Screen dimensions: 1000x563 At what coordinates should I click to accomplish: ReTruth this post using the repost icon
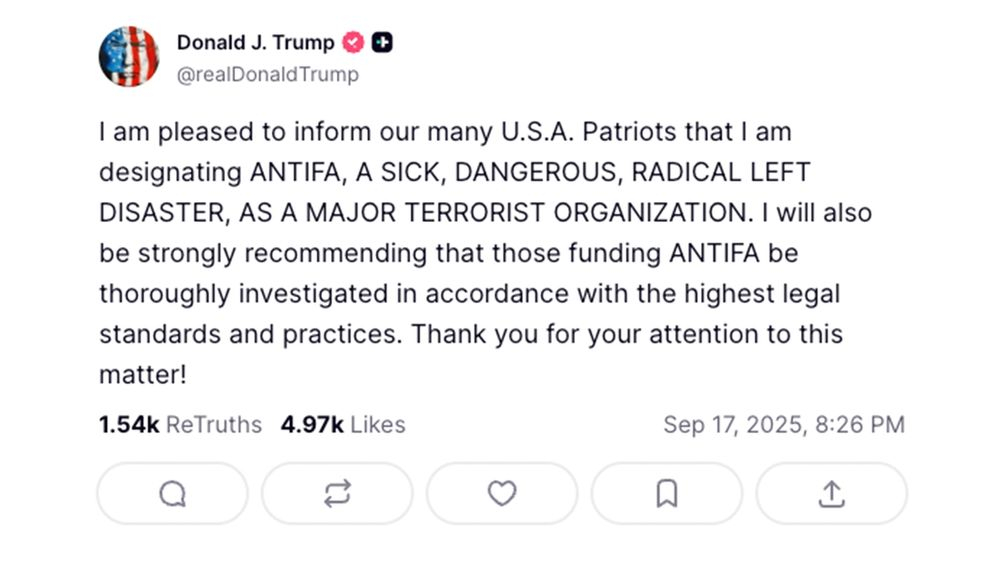(337, 494)
